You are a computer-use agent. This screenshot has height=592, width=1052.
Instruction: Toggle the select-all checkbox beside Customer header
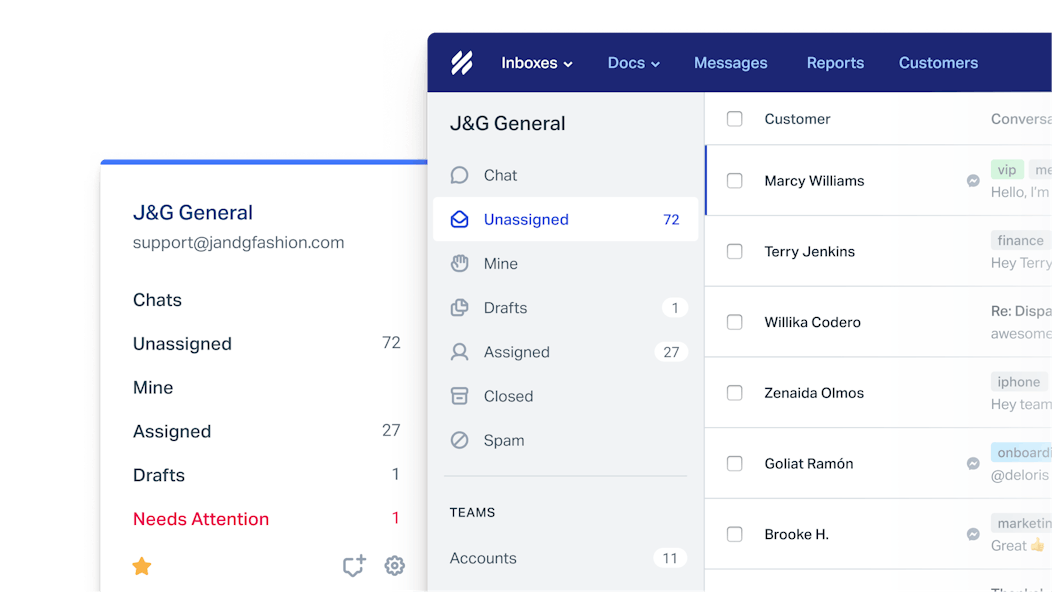click(x=735, y=119)
